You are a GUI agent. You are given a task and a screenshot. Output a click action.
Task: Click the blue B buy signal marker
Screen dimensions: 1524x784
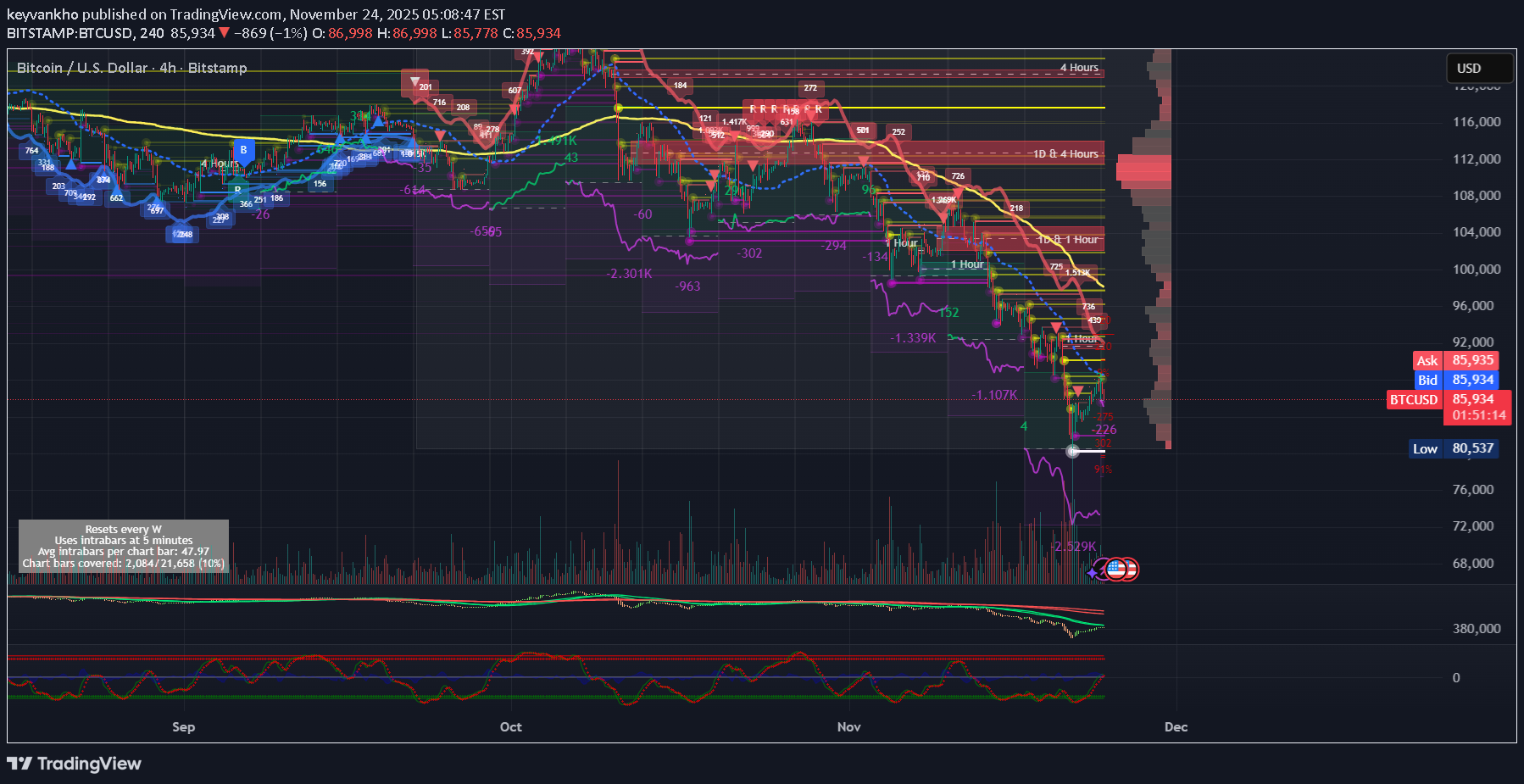tap(243, 151)
